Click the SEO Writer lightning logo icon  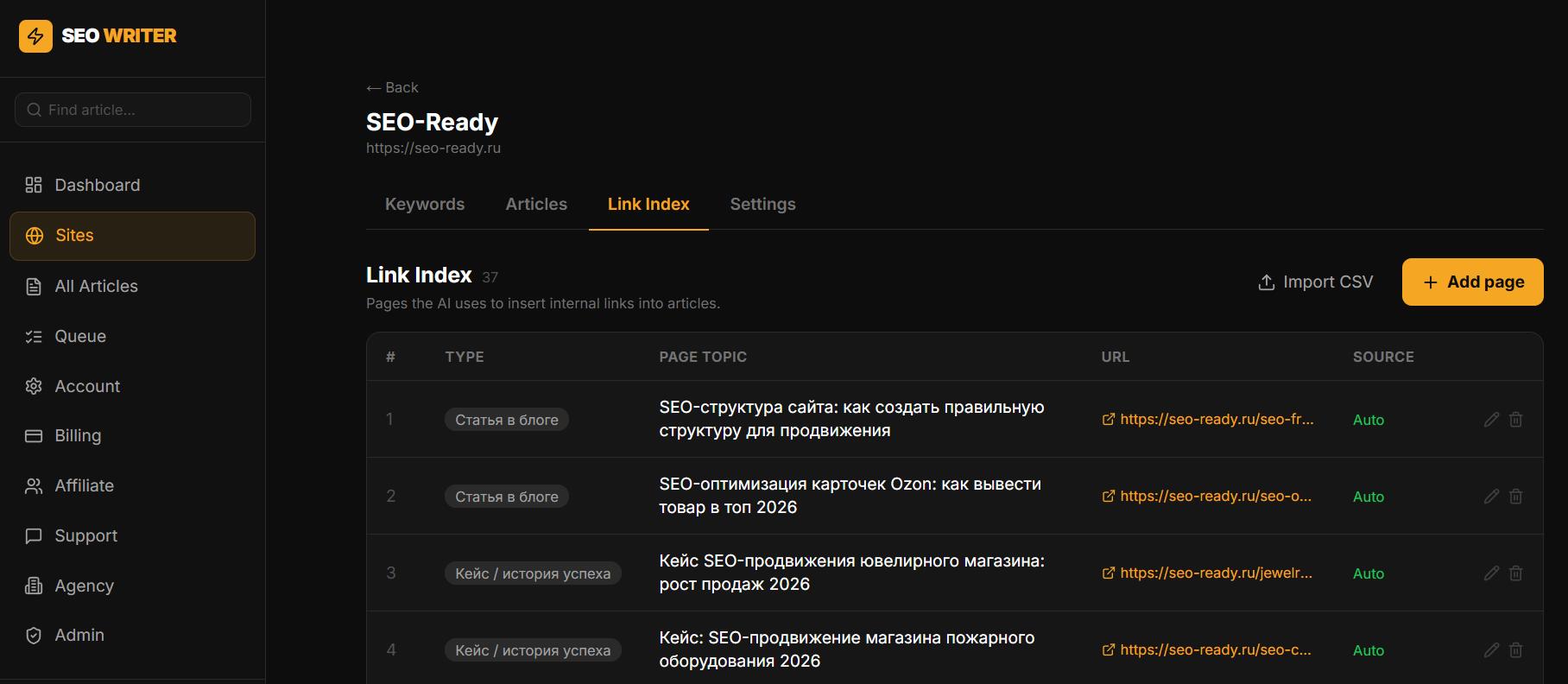pos(35,36)
